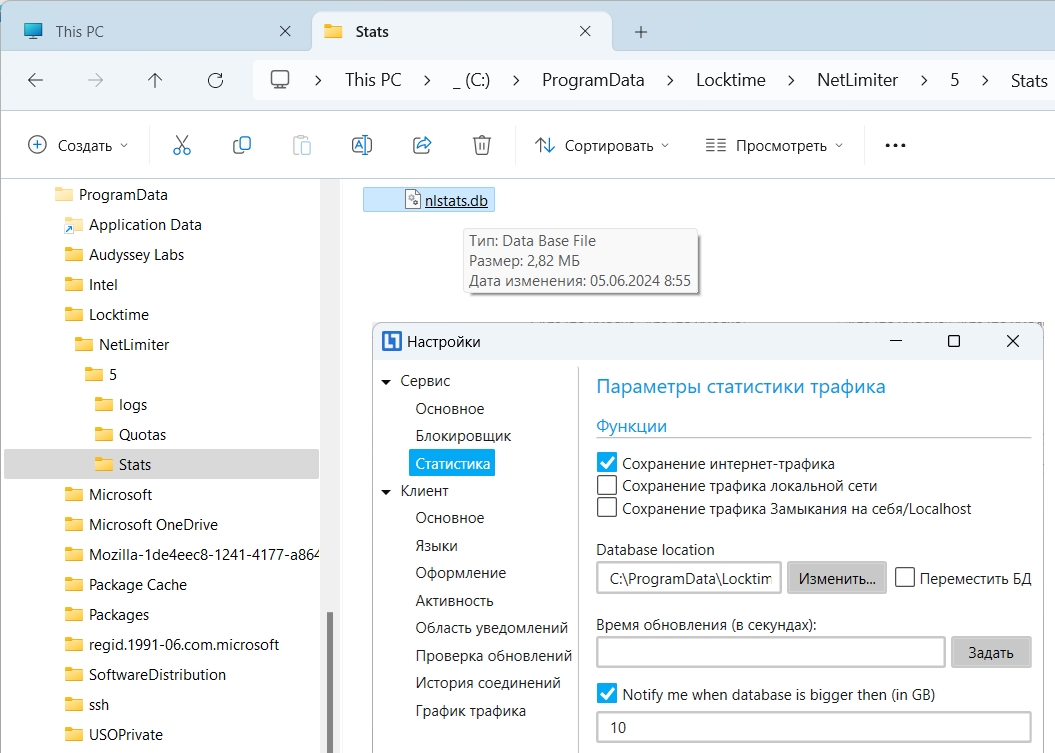This screenshot has width=1055, height=753.
Task: Select SoftwareDistribution folder in tree
Action: coord(157,675)
